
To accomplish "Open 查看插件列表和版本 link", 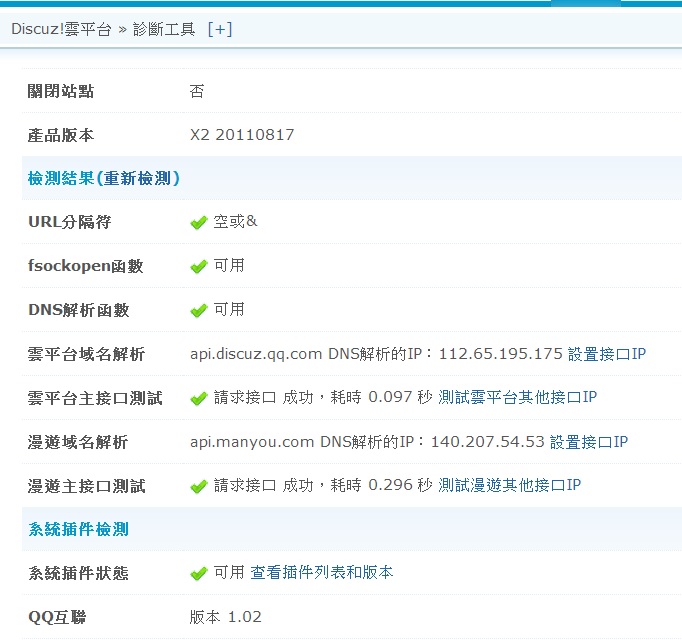I will point(321,572).
